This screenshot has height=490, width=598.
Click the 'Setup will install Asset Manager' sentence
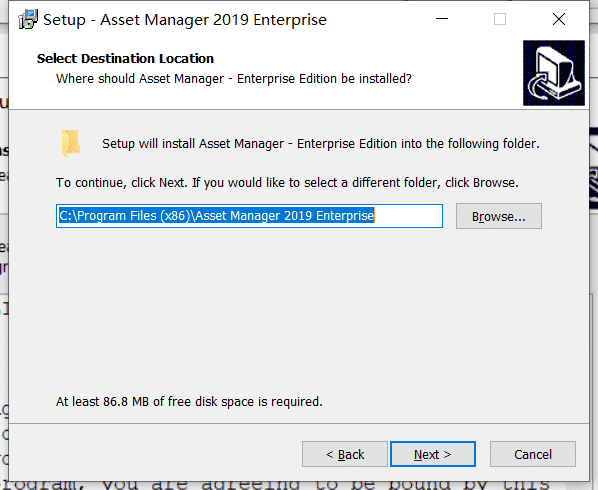click(321, 144)
